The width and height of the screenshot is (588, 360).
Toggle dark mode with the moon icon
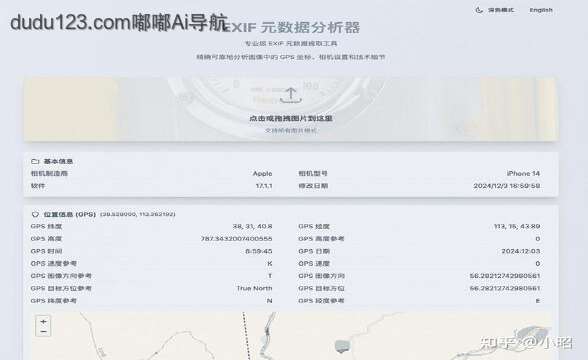479,10
